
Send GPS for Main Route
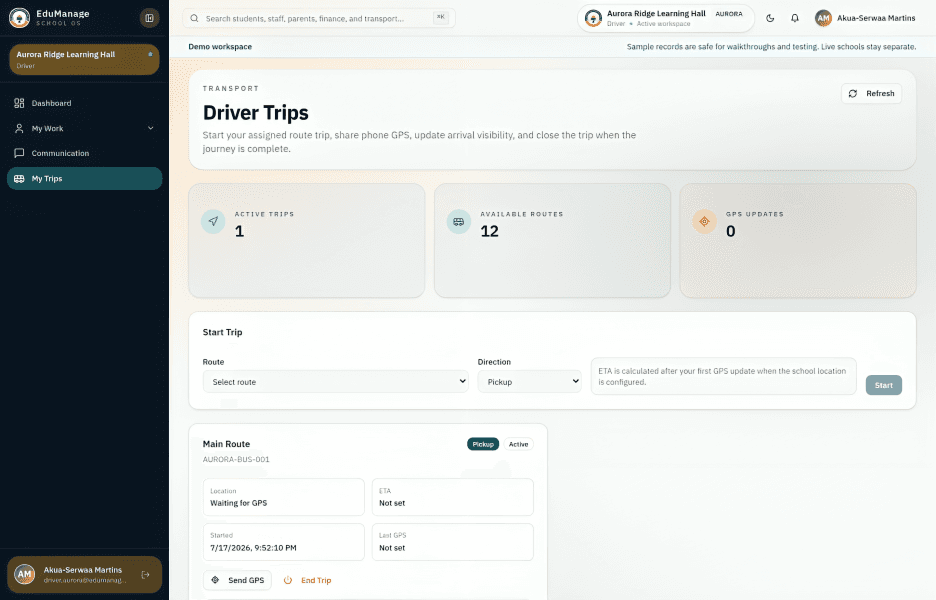click(238, 580)
